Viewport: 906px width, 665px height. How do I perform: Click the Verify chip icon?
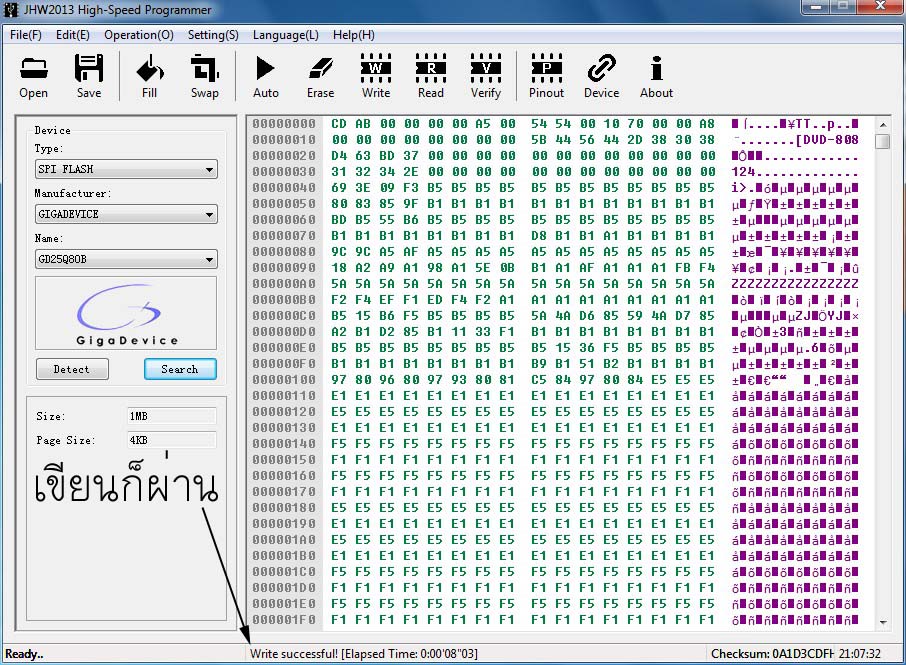pos(486,75)
